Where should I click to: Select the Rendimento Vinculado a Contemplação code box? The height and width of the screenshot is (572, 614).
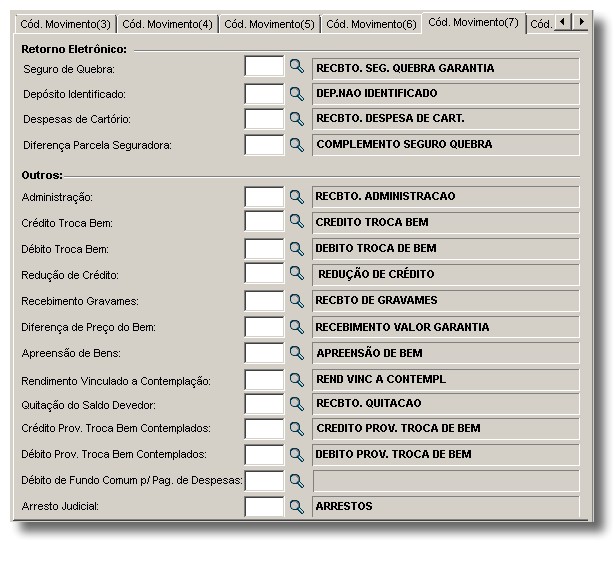click(264, 380)
